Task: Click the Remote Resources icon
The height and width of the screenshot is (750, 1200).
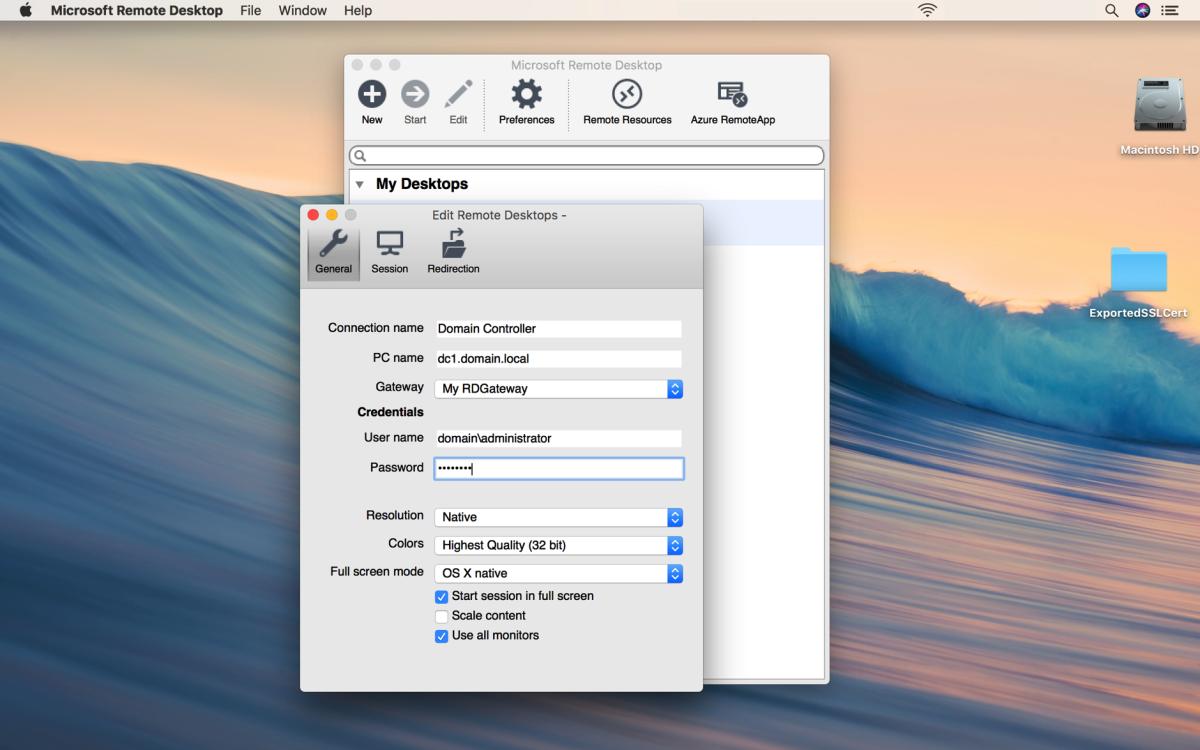Action: 627,97
